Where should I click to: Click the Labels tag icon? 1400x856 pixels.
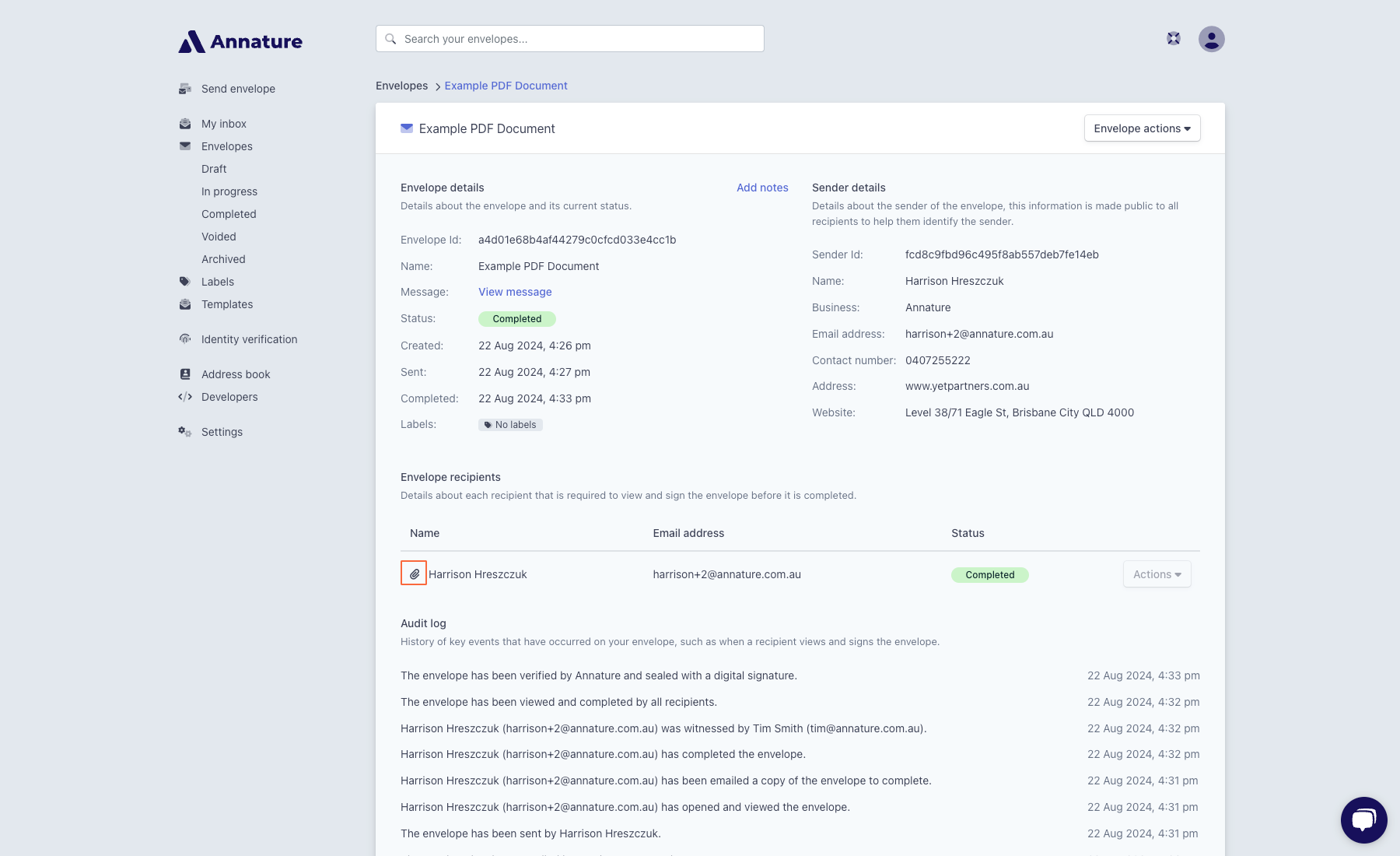185,282
